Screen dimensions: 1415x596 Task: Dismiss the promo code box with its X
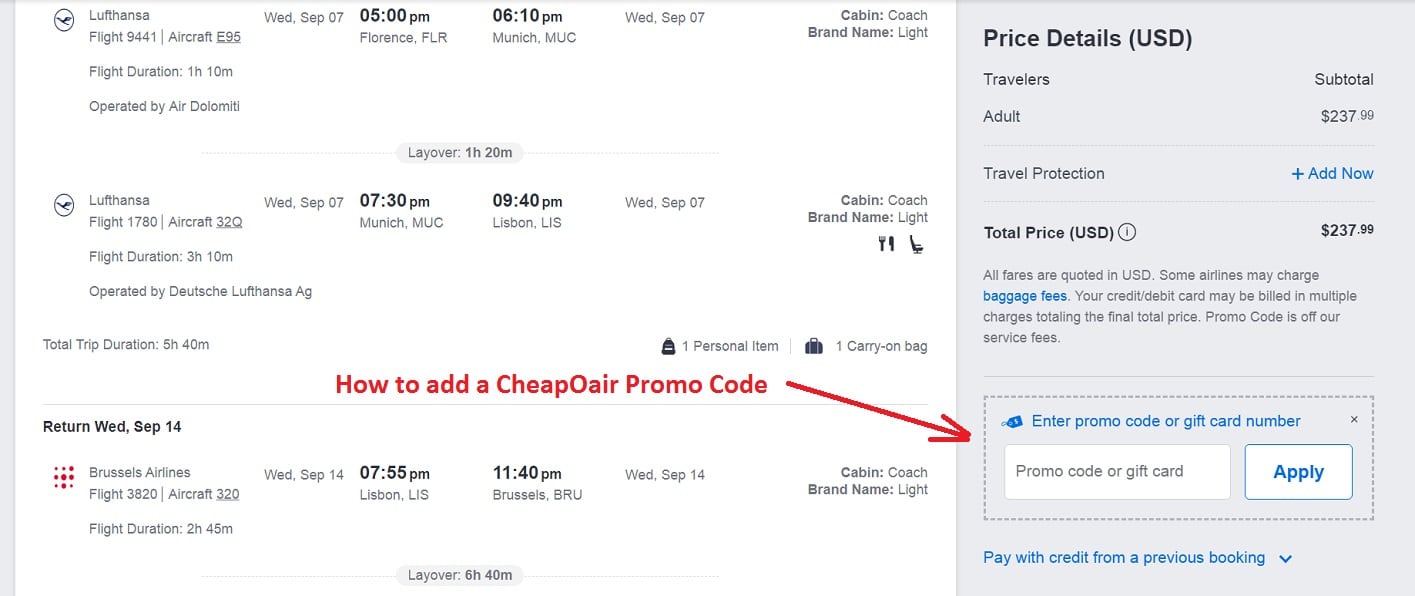(x=1354, y=419)
